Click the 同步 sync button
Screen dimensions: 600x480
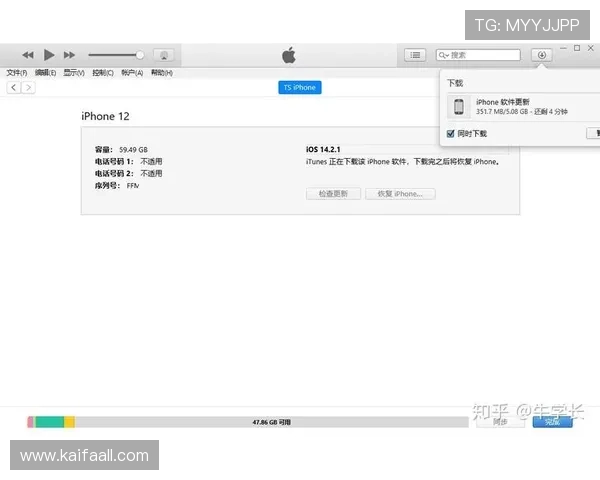click(x=500, y=422)
